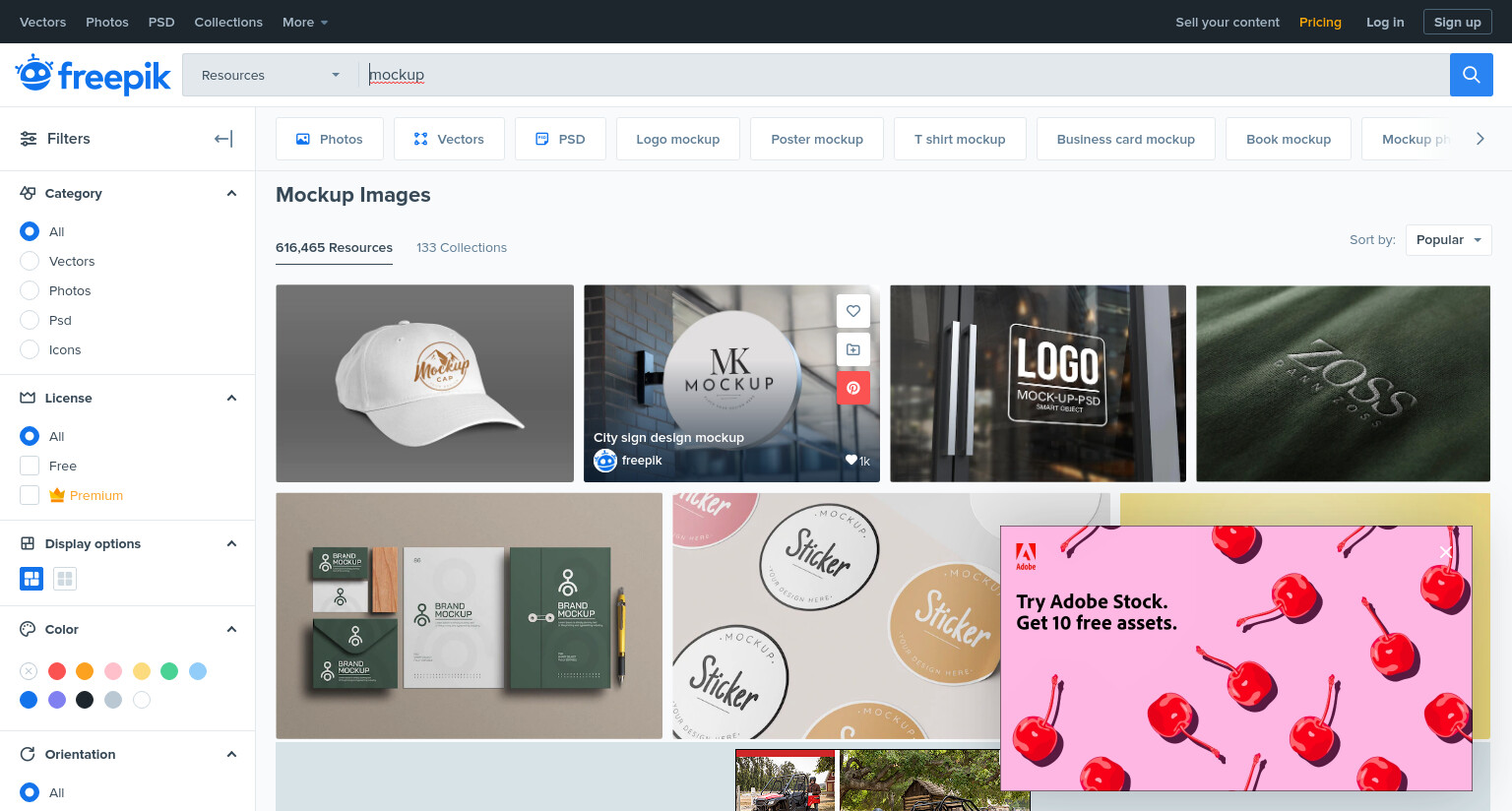Select the All category radio button
This screenshot has width=1512, height=811.
(30, 231)
